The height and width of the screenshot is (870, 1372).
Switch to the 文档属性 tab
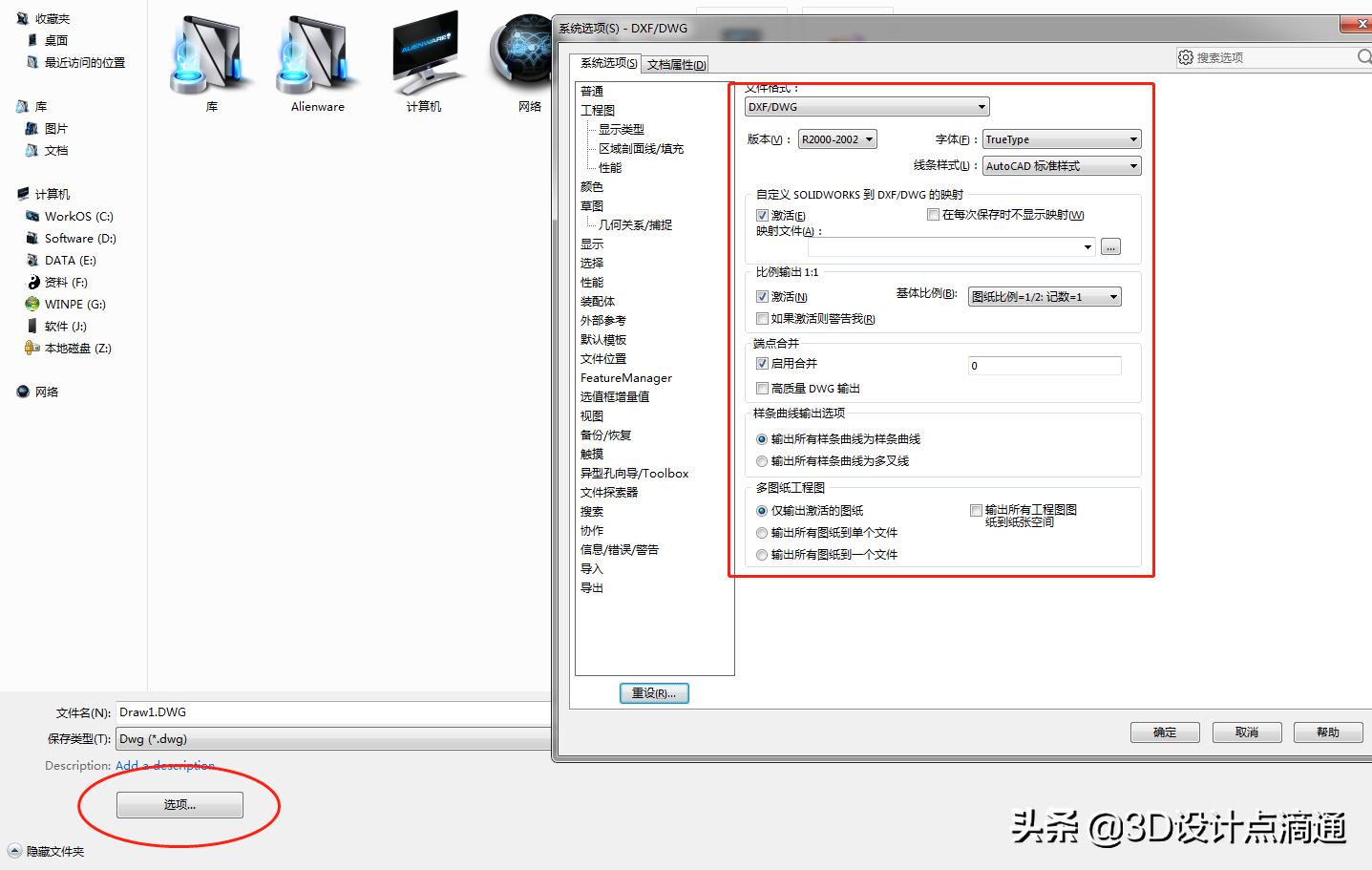pos(674,63)
